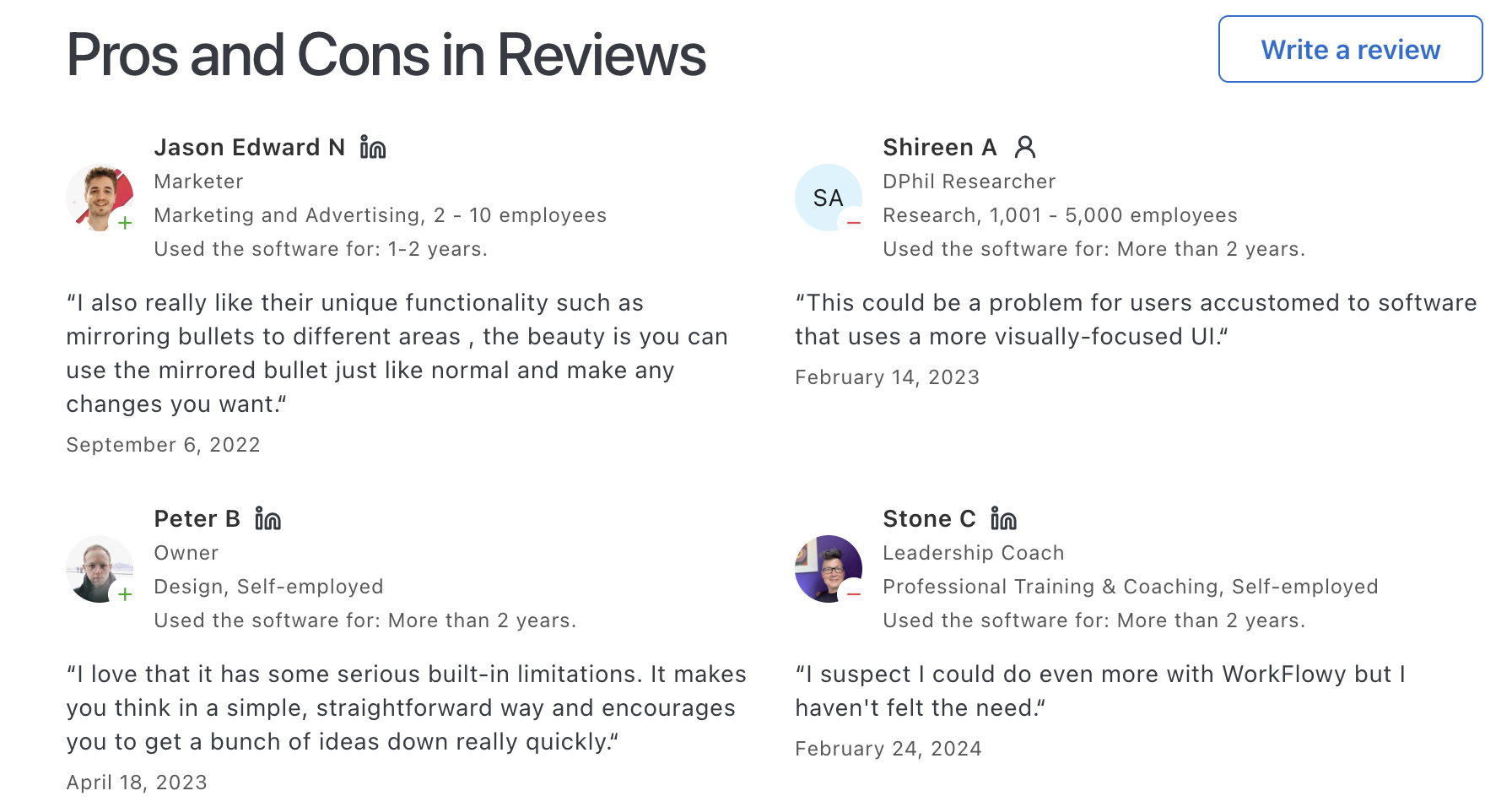Click the red minus badge on Shireen's avatar

tap(854, 225)
